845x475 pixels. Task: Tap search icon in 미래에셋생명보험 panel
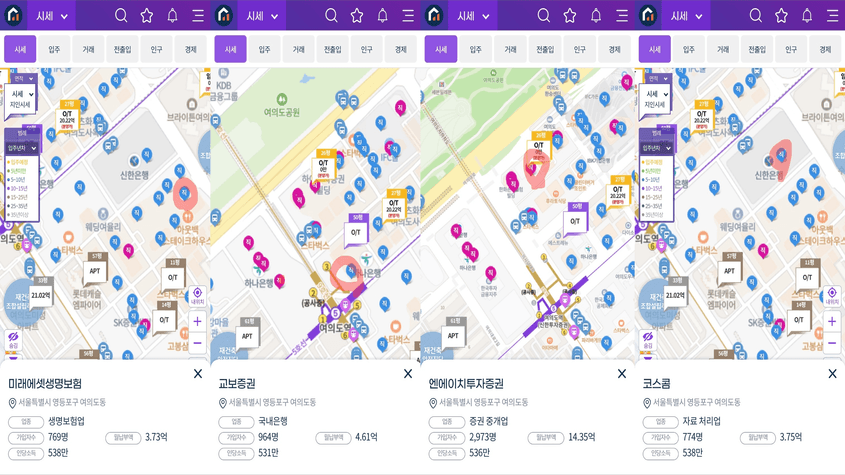(121, 16)
